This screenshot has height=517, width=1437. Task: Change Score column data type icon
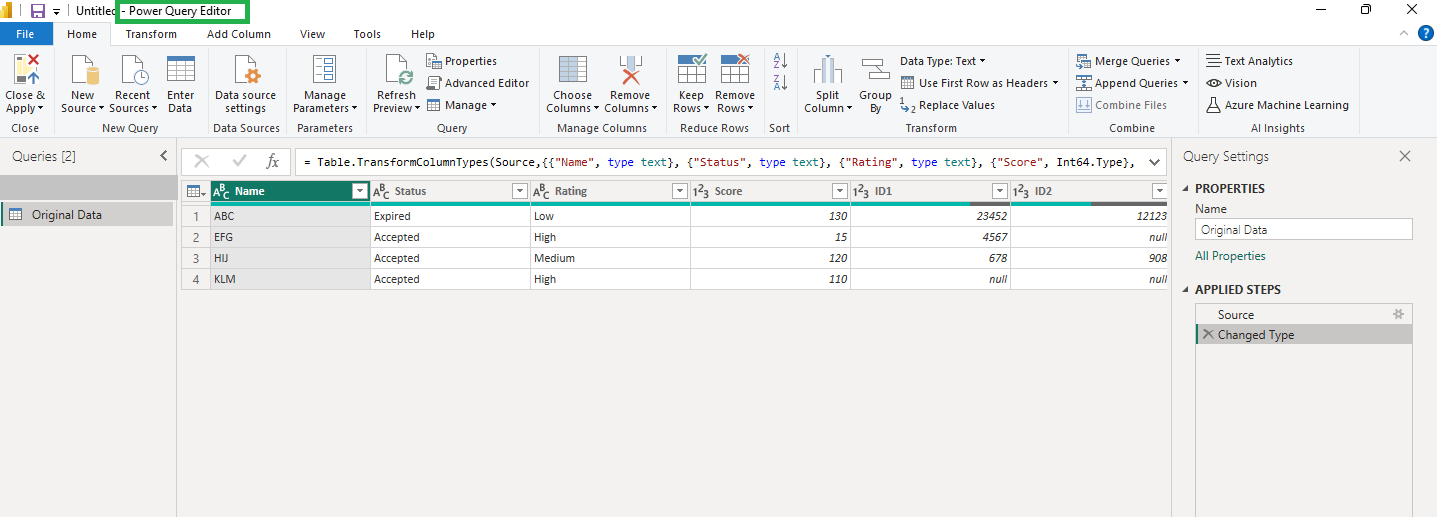701,191
